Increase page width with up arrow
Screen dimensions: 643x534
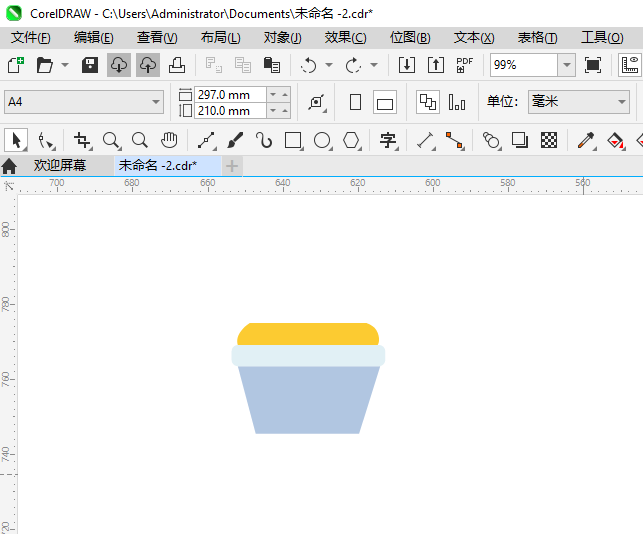[x=285, y=95]
